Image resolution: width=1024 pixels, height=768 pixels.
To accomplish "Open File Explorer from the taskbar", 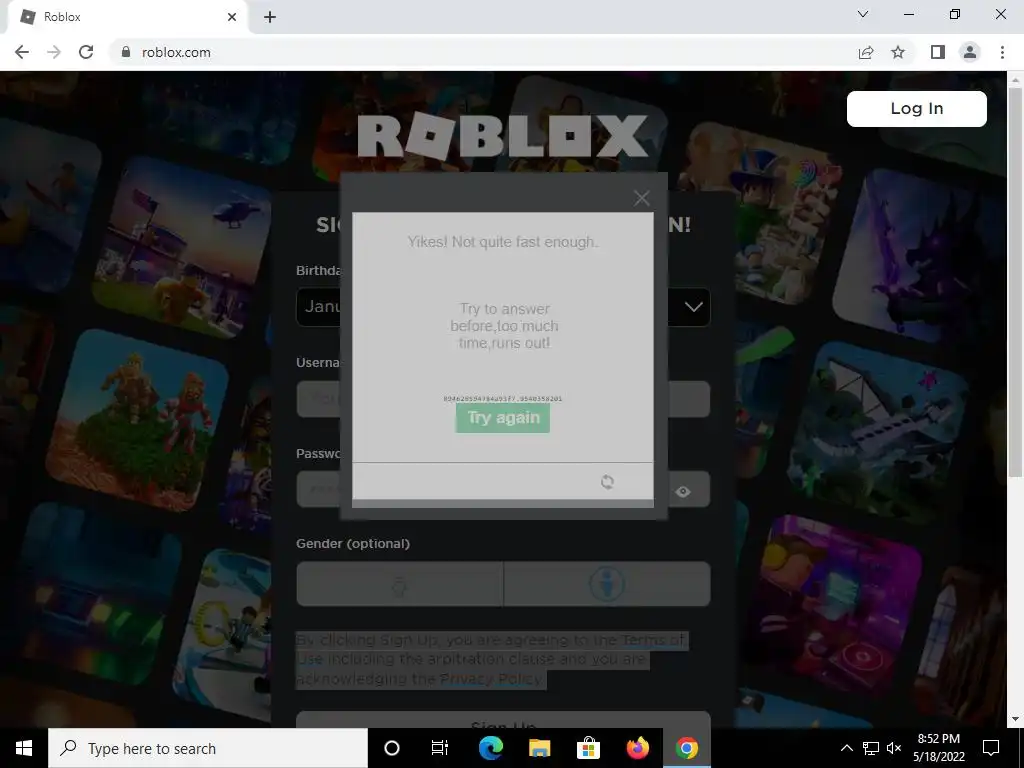I will click(x=539, y=748).
